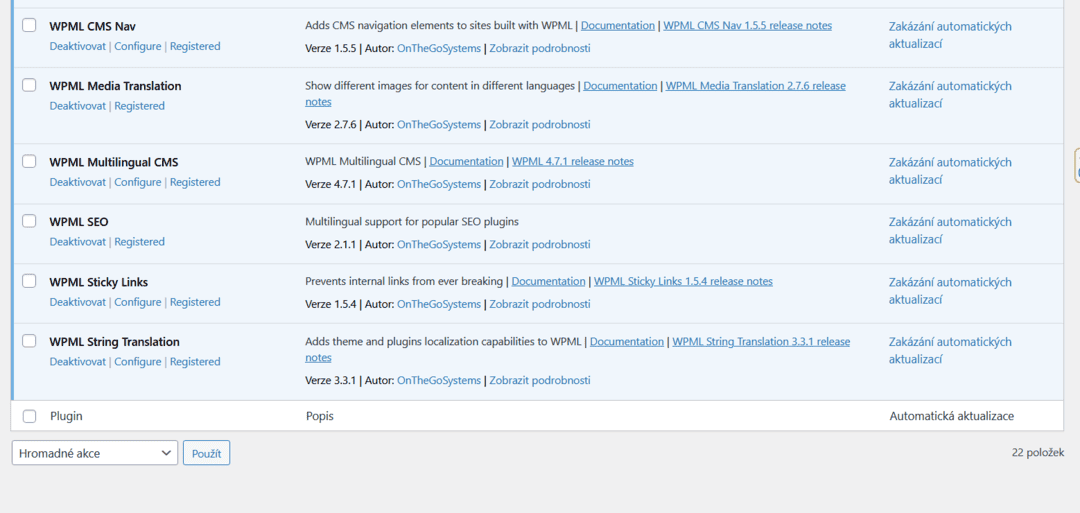The width and height of the screenshot is (1080, 513).
Task: Click OnTheGoSystems in WPML Multilingual CMS row
Action: pyautogui.click(x=439, y=185)
